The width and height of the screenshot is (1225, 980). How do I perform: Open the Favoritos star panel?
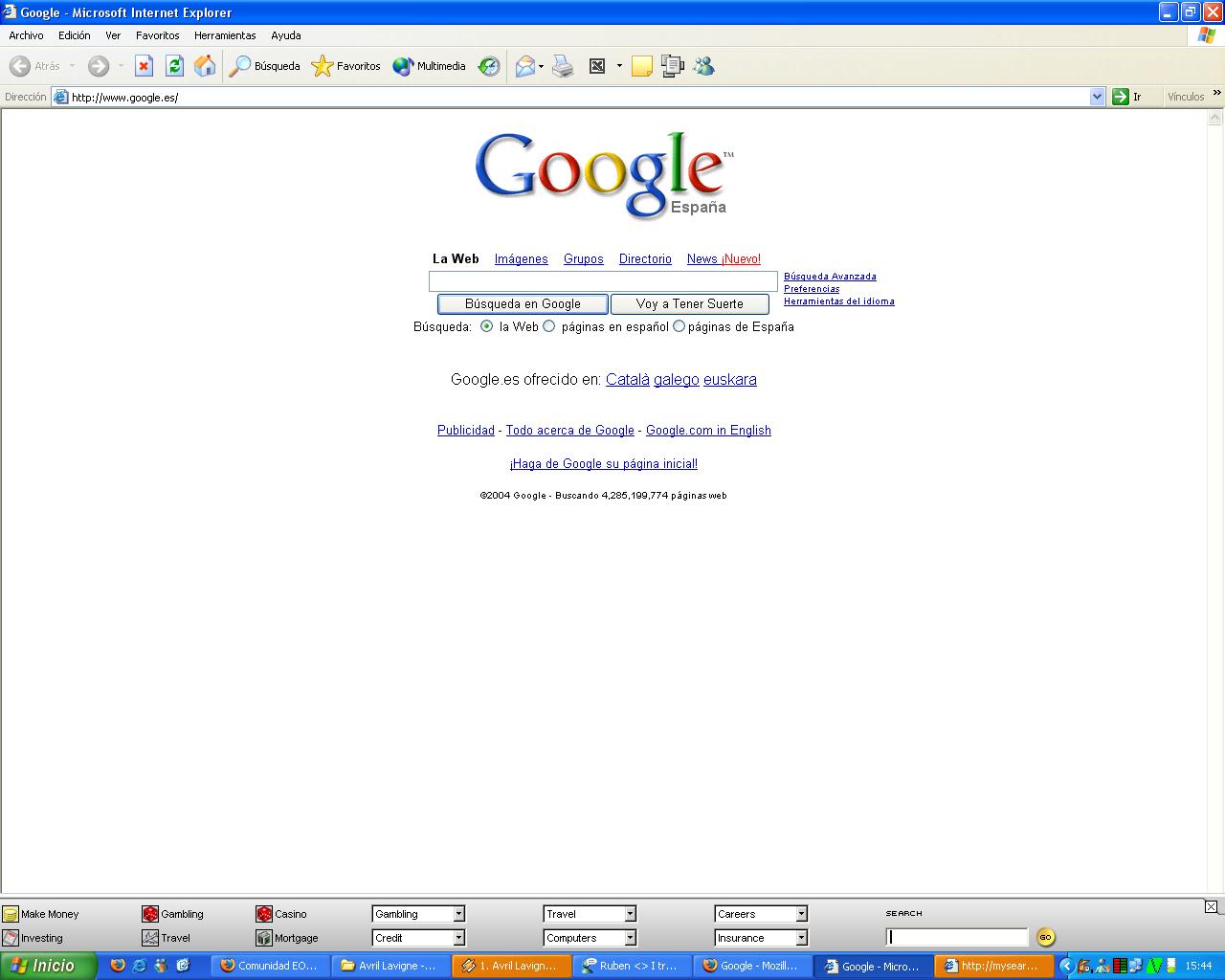click(346, 66)
